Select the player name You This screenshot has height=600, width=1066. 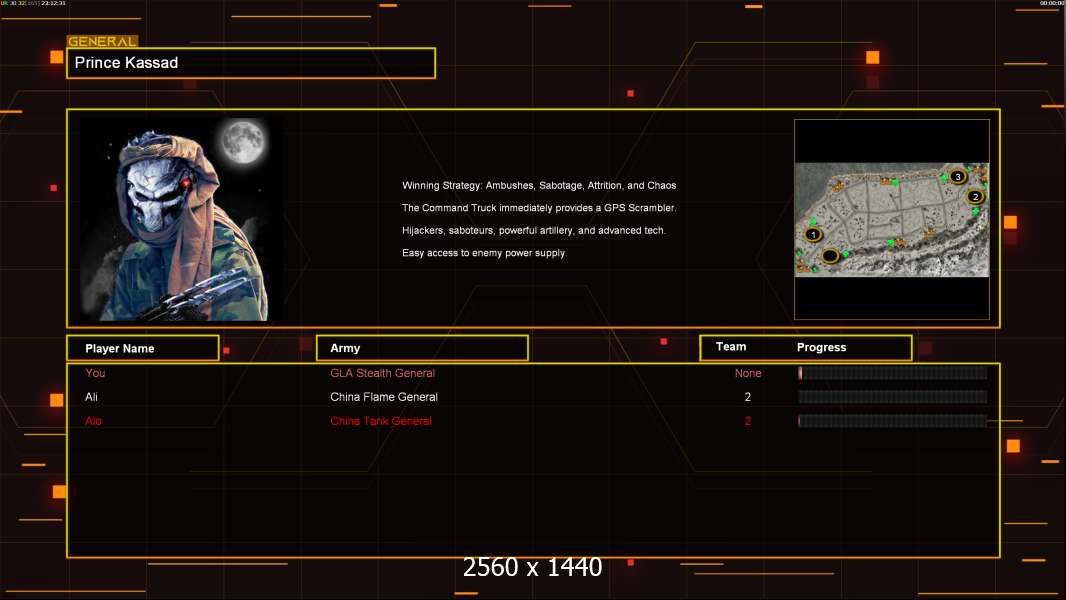coord(95,373)
